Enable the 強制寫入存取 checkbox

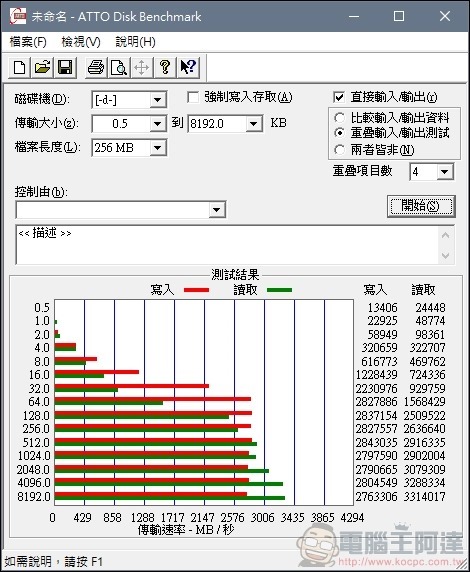[193, 97]
